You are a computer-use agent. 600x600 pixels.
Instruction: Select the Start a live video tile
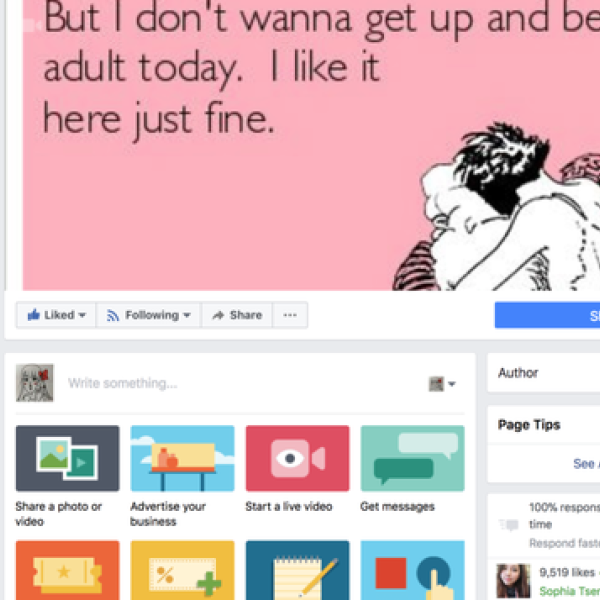tap(297, 458)
